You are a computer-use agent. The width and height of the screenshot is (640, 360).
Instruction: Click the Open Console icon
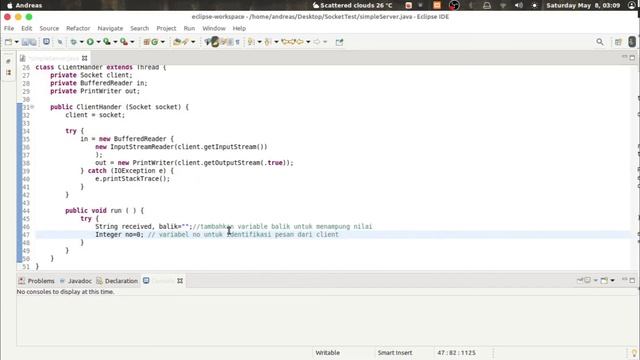(604, 280)
